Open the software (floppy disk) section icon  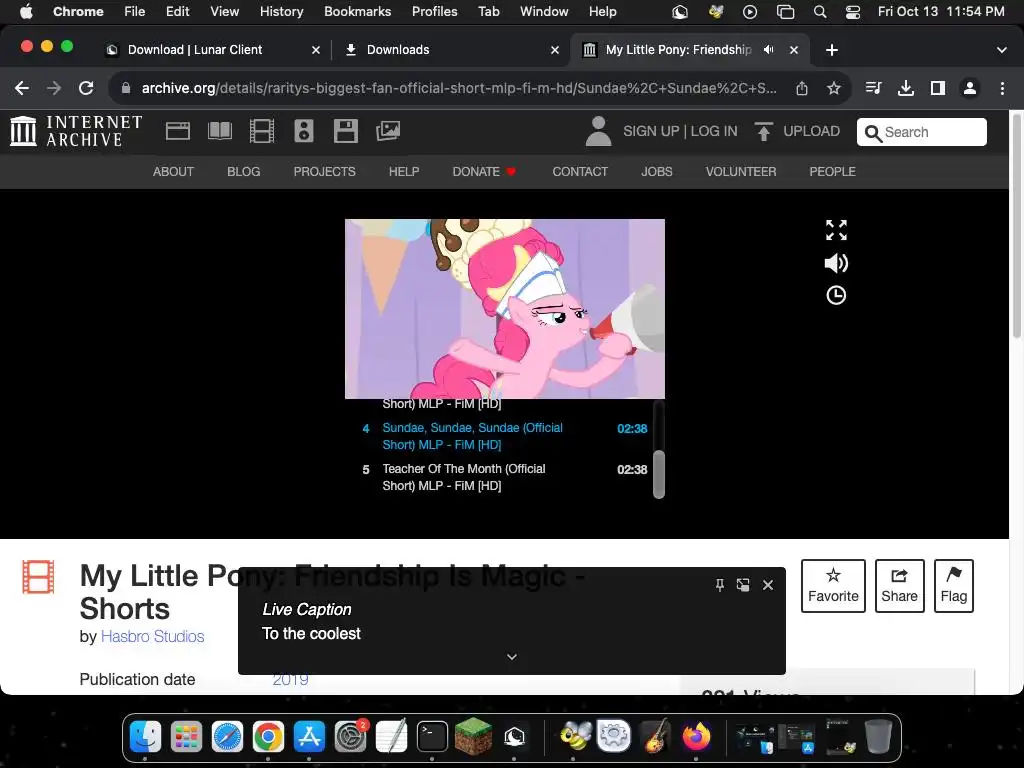[x=345, y=131]
